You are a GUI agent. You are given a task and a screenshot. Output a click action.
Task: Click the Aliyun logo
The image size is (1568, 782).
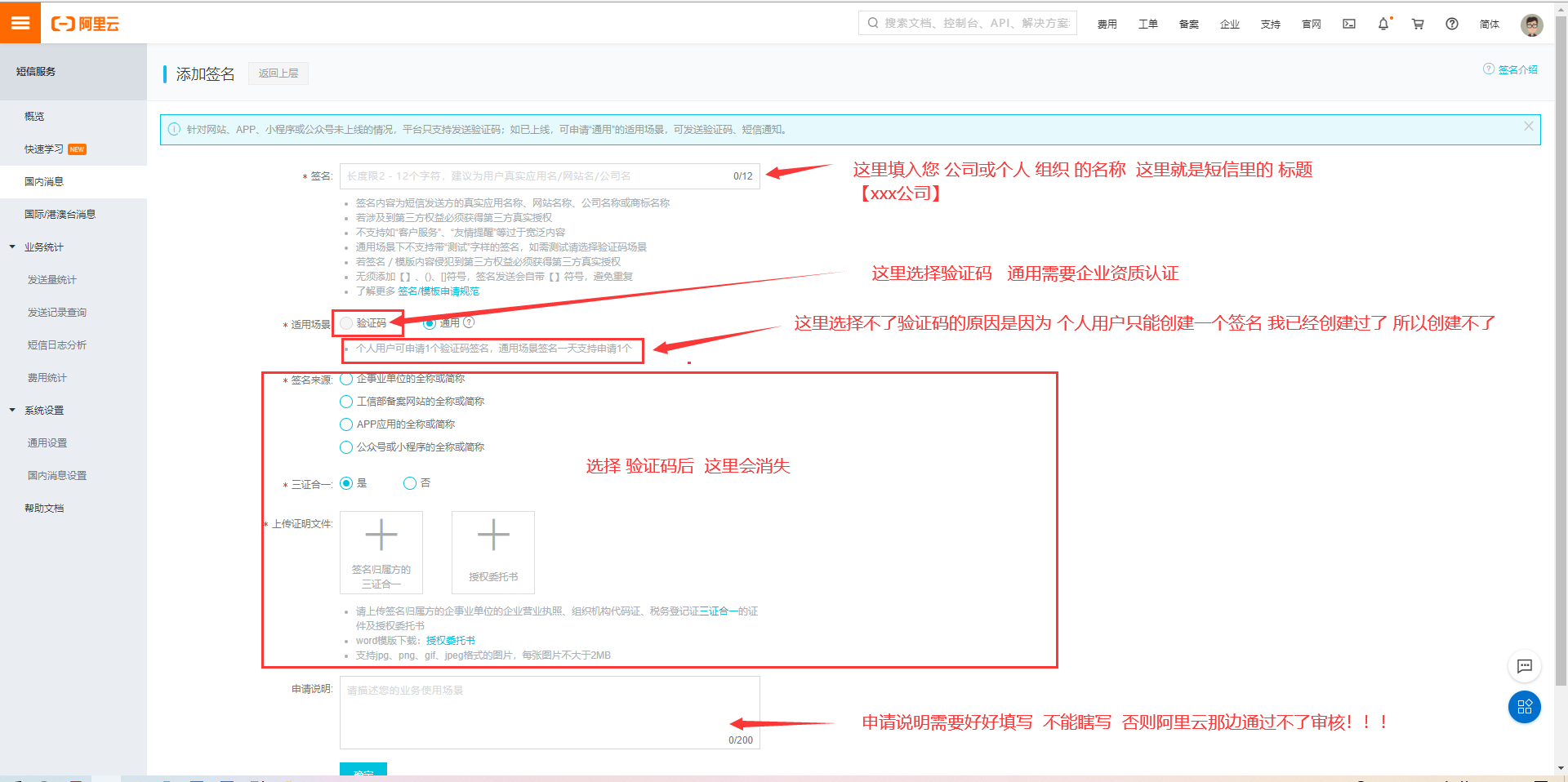(x=86, y=24)
